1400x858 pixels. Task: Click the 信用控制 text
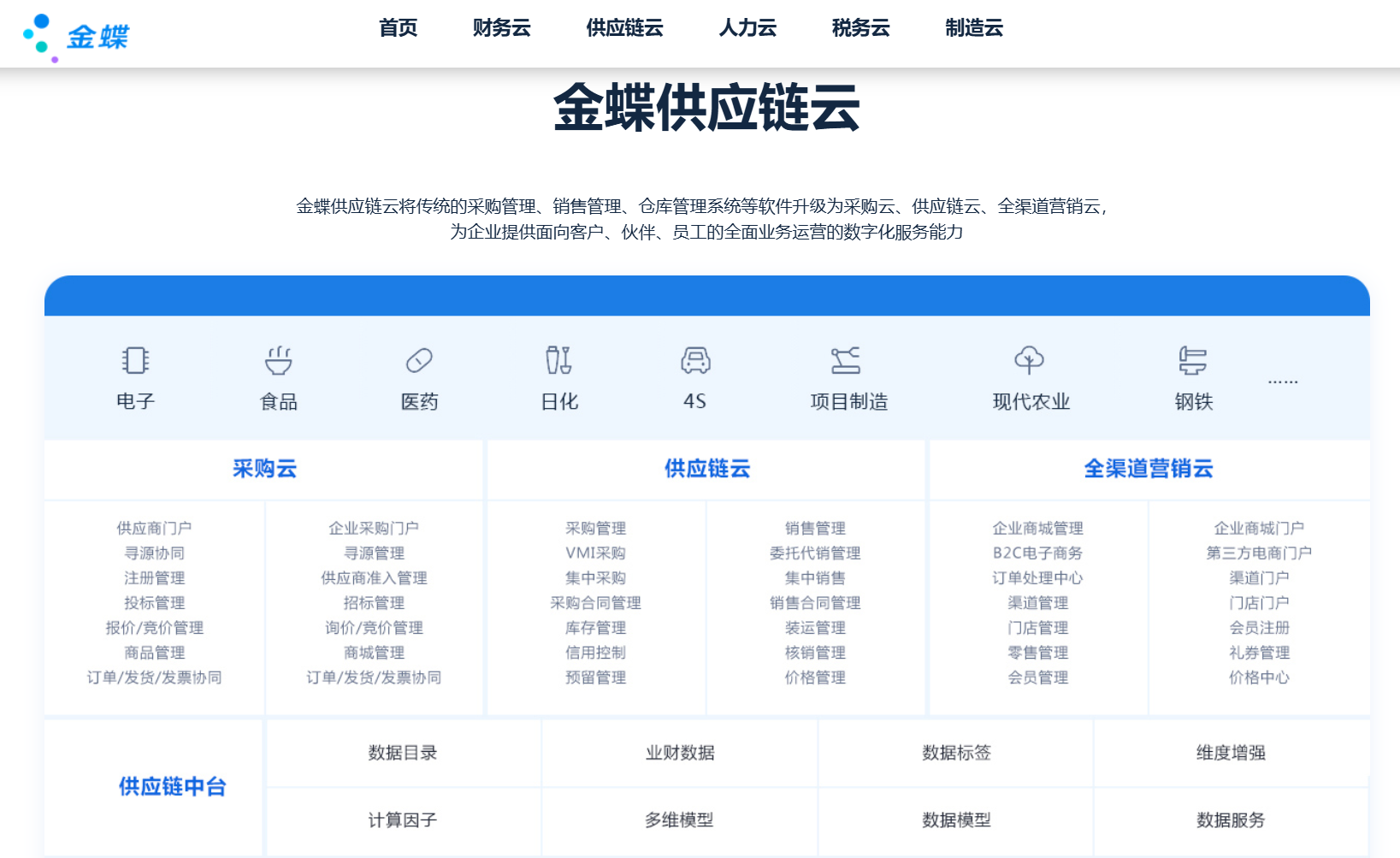596,653
